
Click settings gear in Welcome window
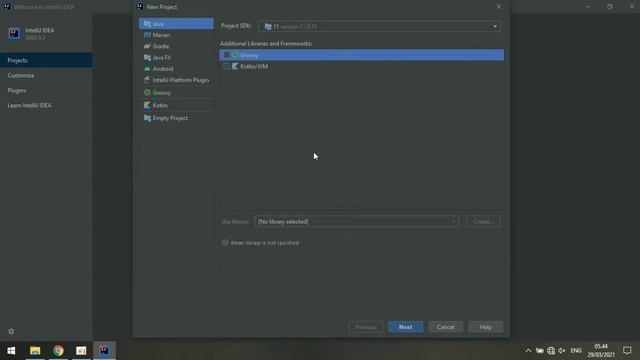[x=11, y=331]
